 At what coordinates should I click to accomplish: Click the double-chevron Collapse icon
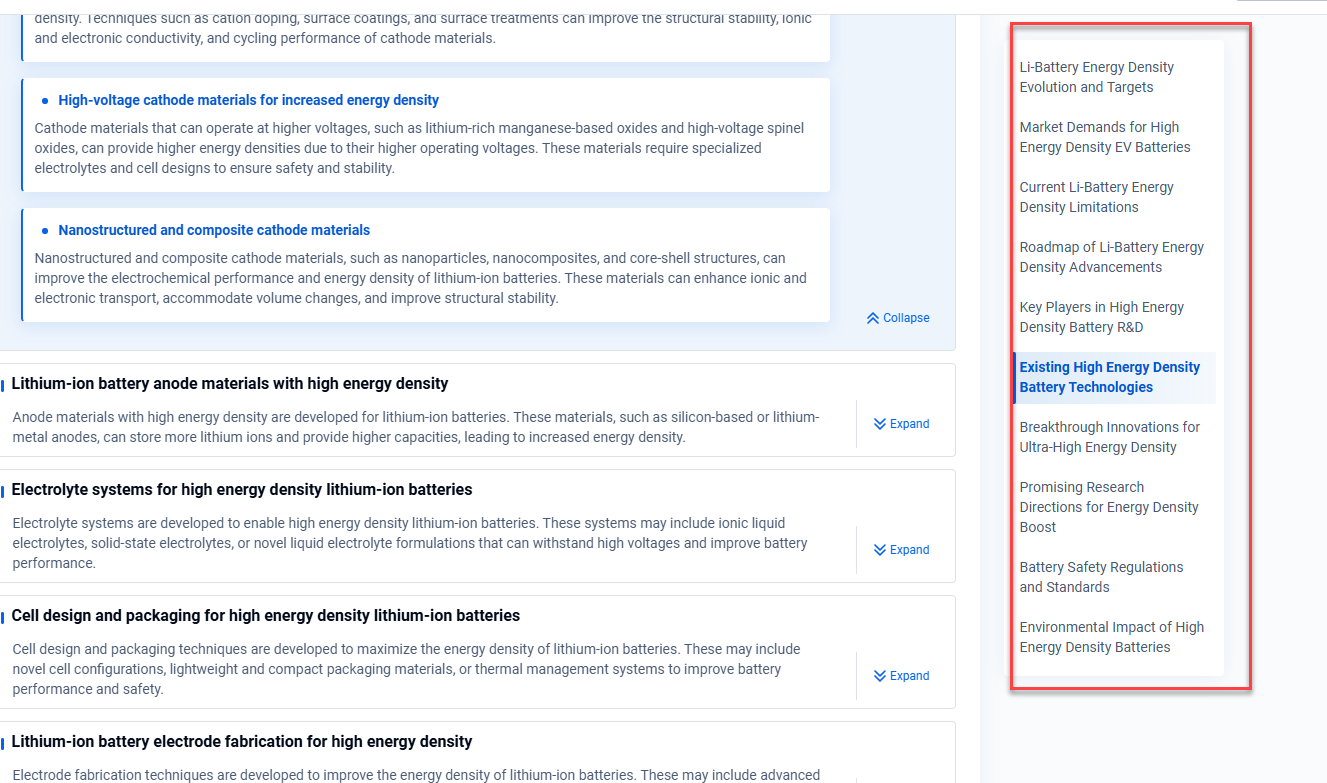pos(873,318)
